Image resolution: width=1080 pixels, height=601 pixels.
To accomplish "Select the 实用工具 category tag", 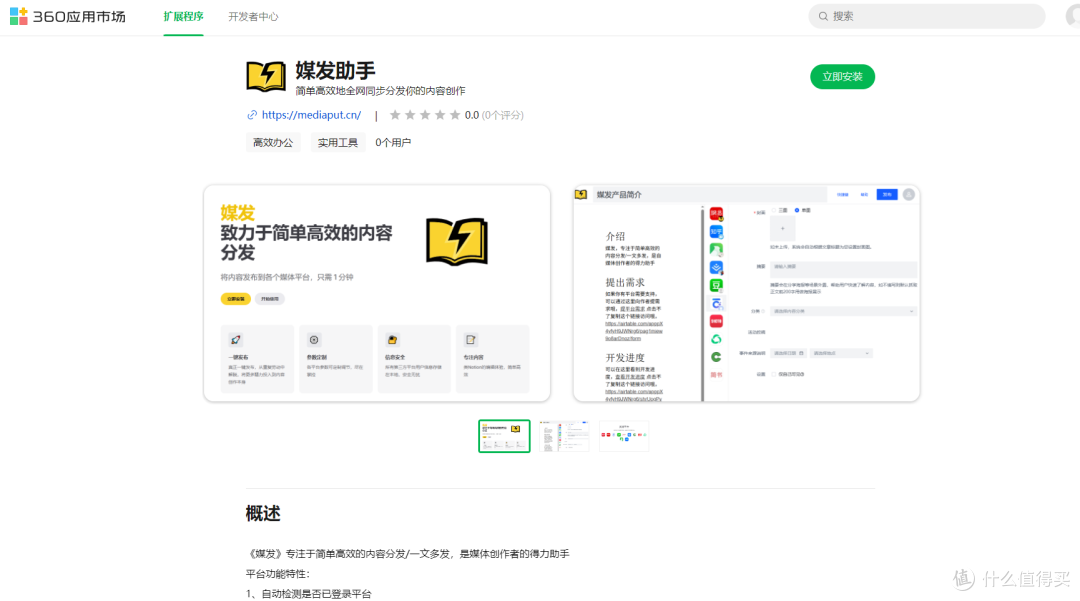I will [x=338, y=143].
